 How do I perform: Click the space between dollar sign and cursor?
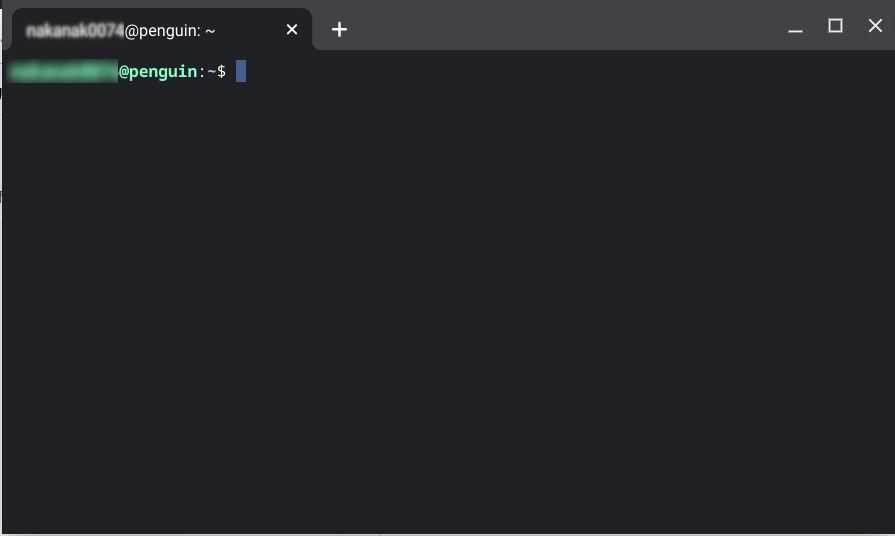[x=231, y=71]
